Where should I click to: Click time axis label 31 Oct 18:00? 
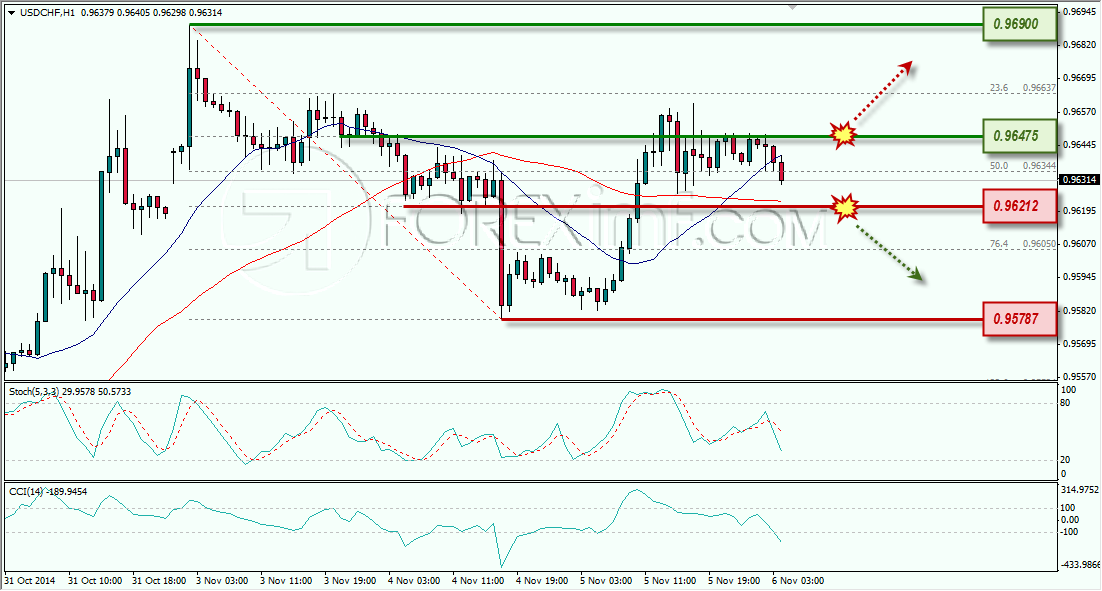(159, 580)
